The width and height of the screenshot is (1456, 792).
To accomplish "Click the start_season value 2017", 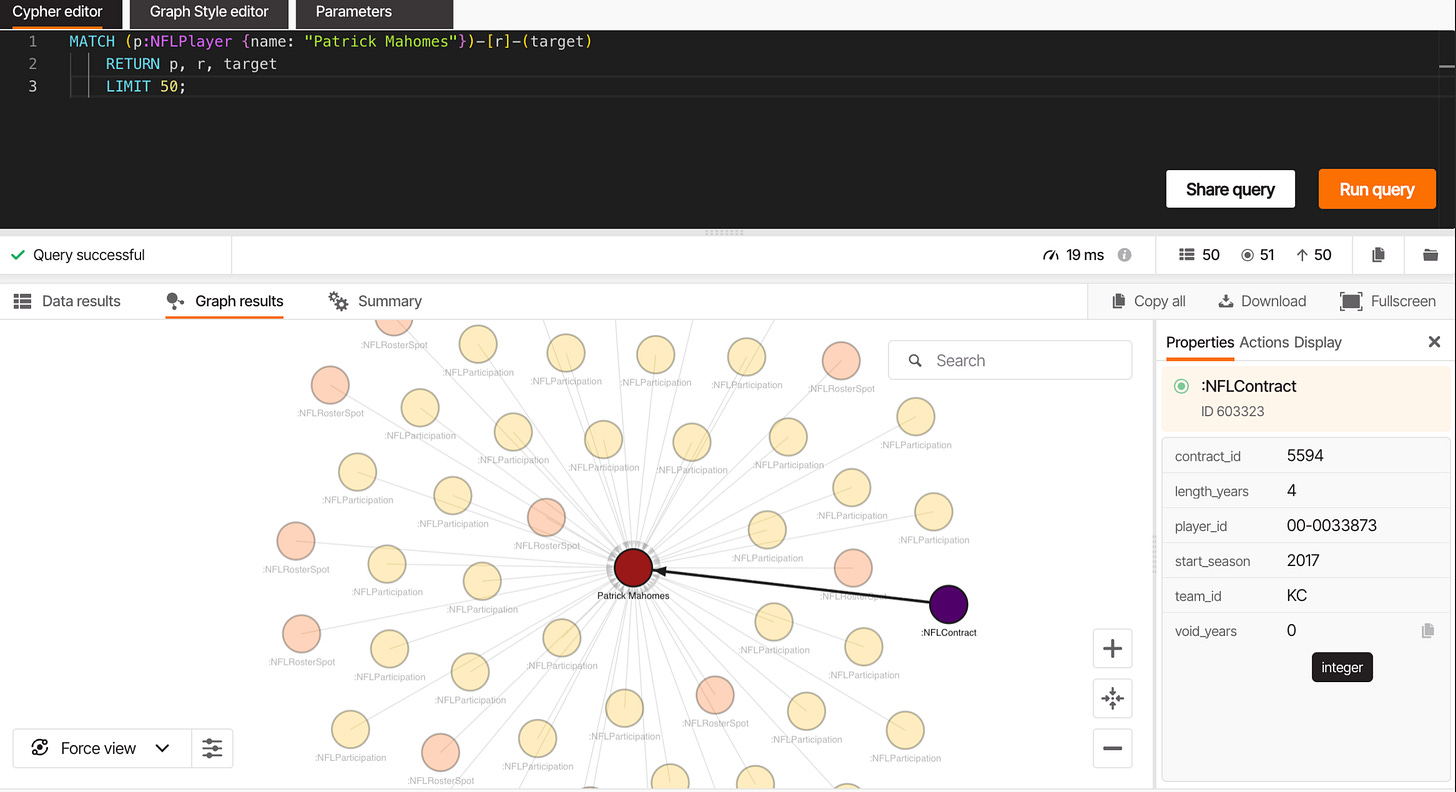I will [x=1303, y=561].
